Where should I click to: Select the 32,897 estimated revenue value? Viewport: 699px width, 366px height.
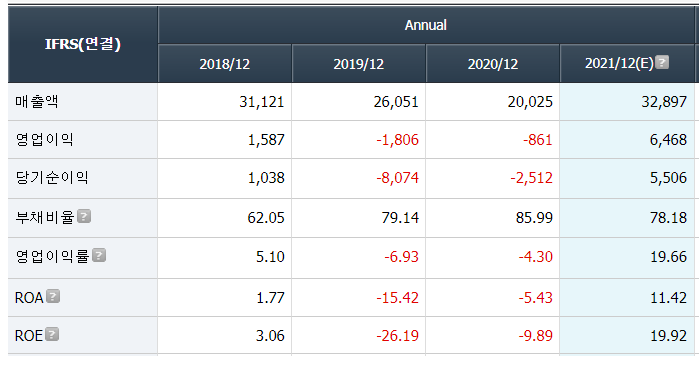[664, 102]
